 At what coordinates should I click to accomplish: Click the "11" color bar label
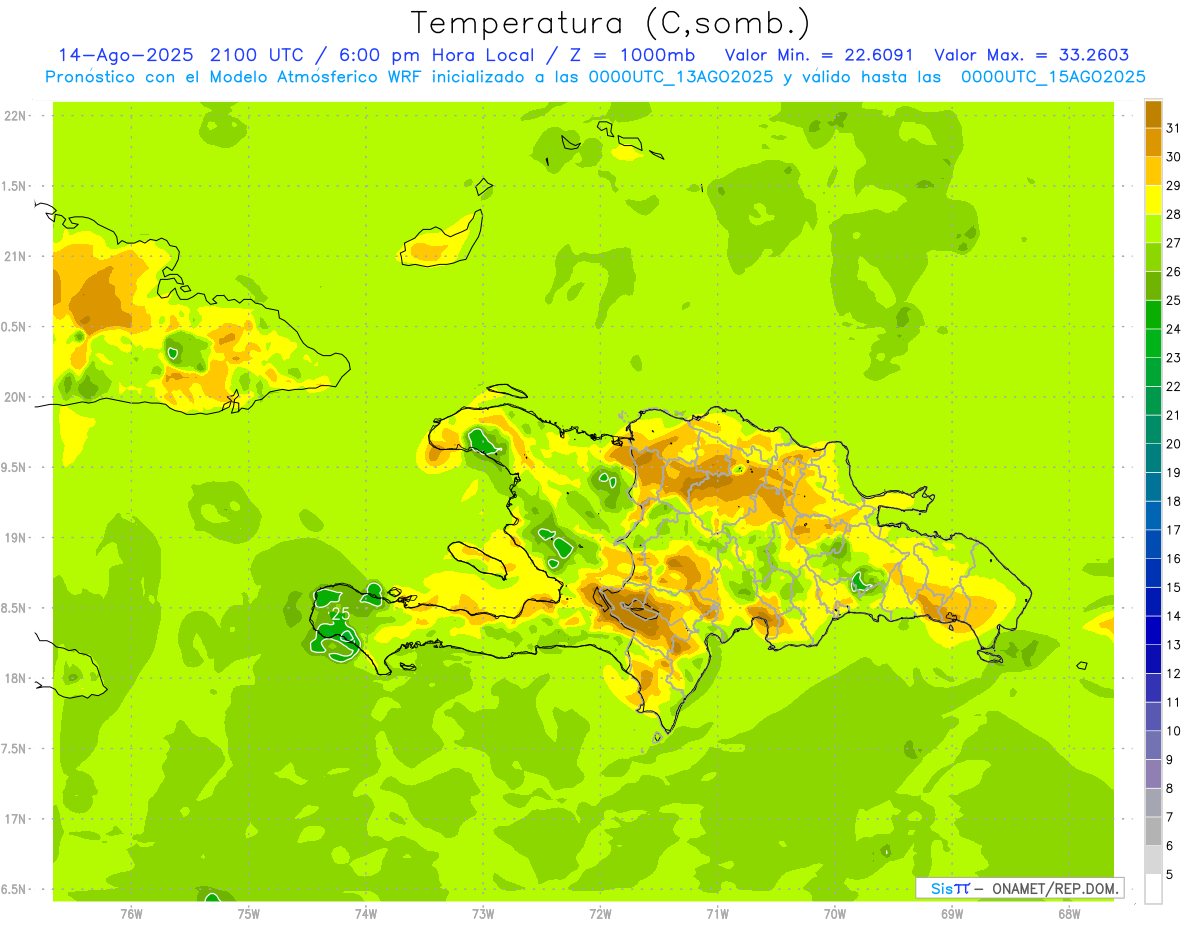coord(1174,702)
